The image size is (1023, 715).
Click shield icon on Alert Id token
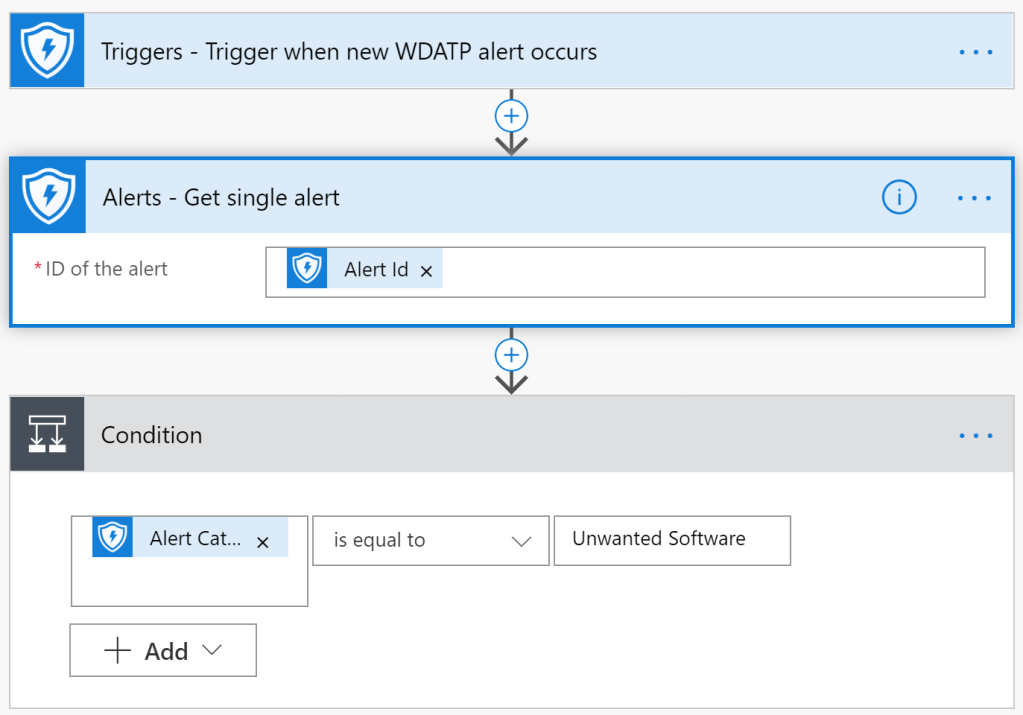(x=307, y=270)
